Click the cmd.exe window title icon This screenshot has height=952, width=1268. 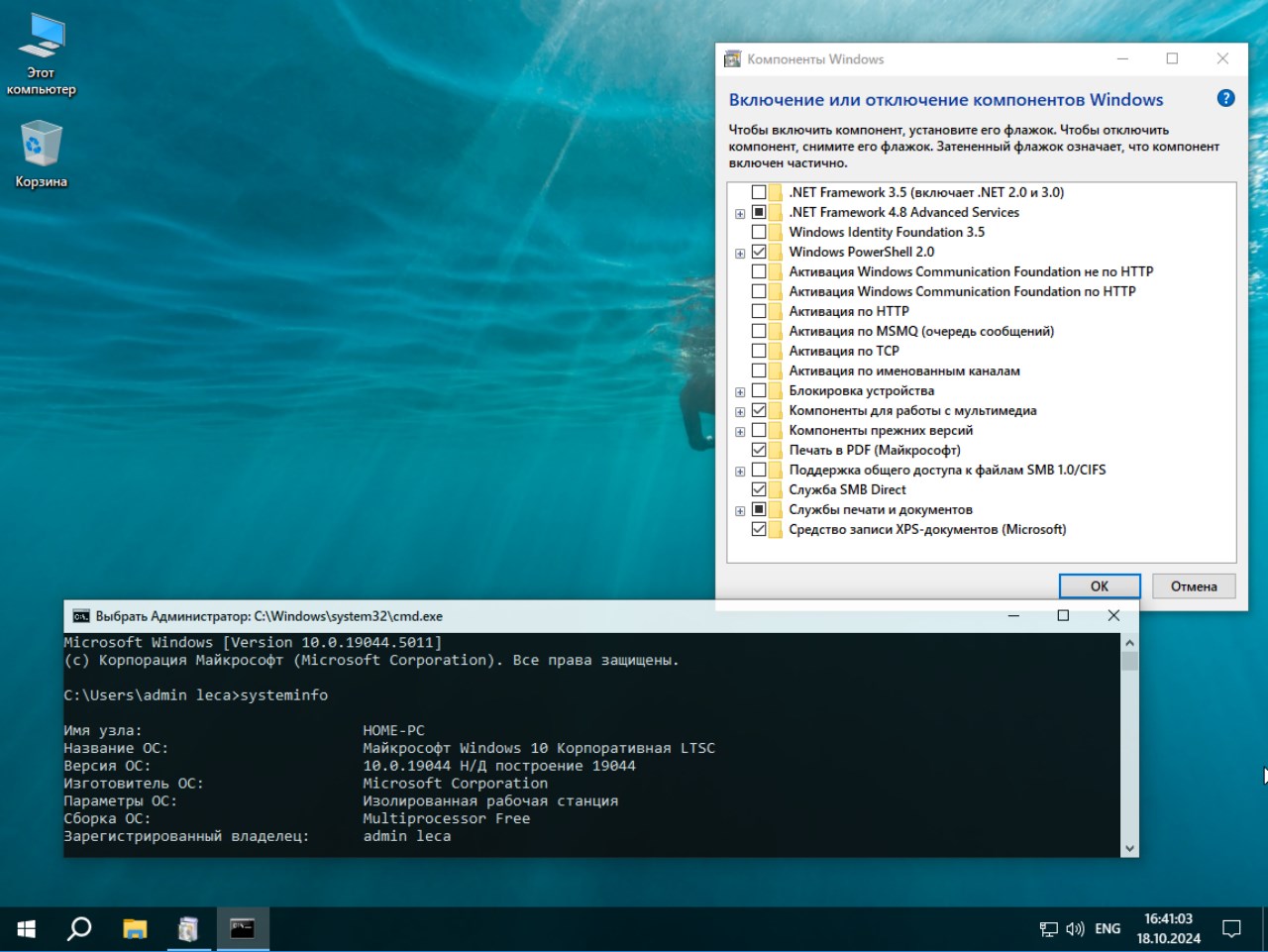[x=81, y=616]
